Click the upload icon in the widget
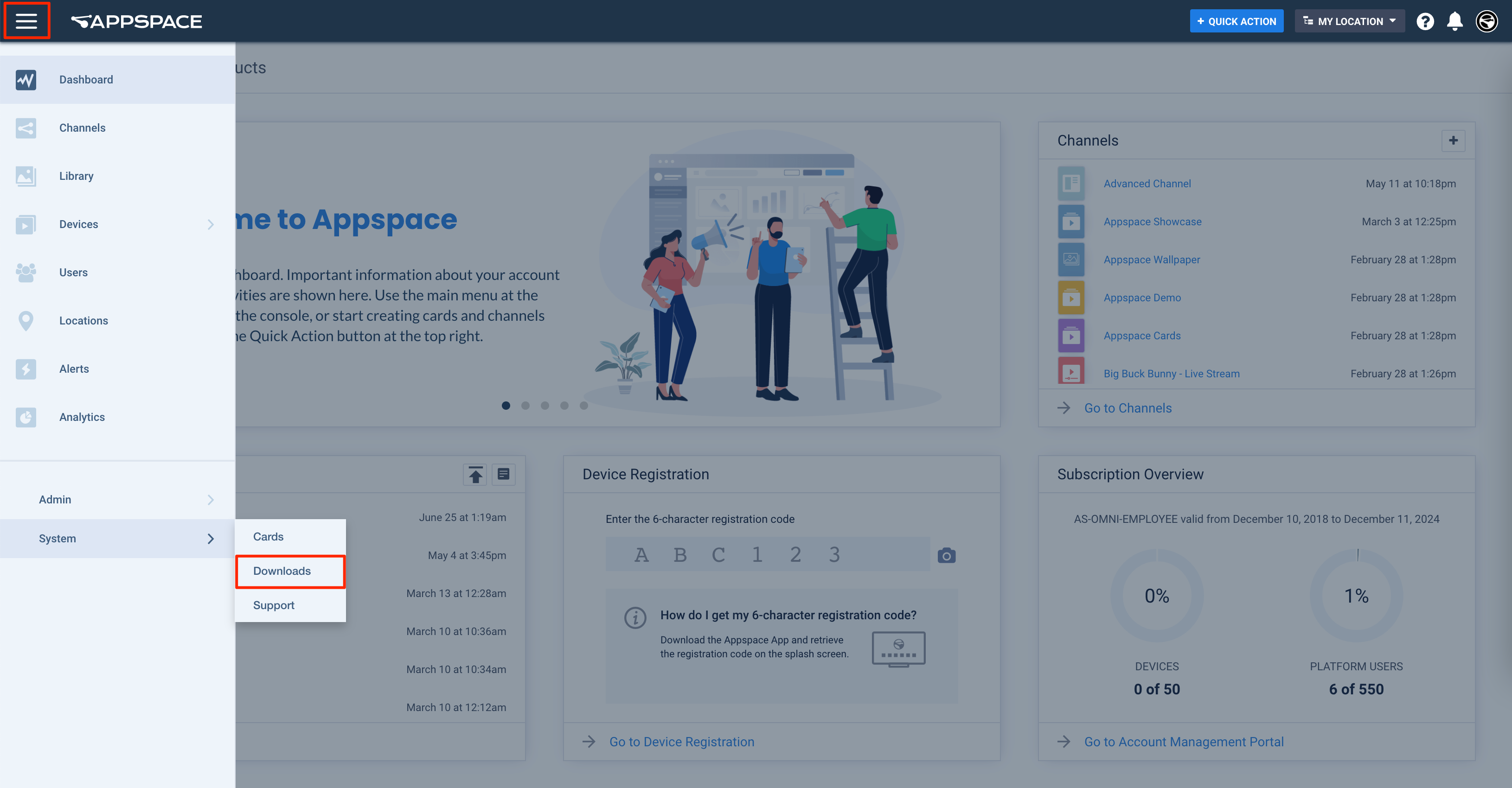The height and width of the screenshot is (788, 1512). coord(475,474)
